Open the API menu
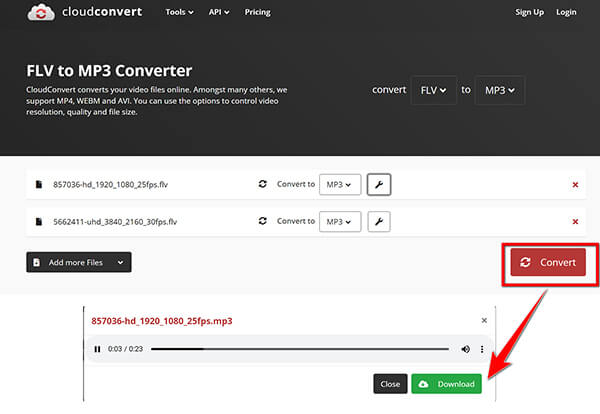Screen dimensions: 600x414 point(219,12)
